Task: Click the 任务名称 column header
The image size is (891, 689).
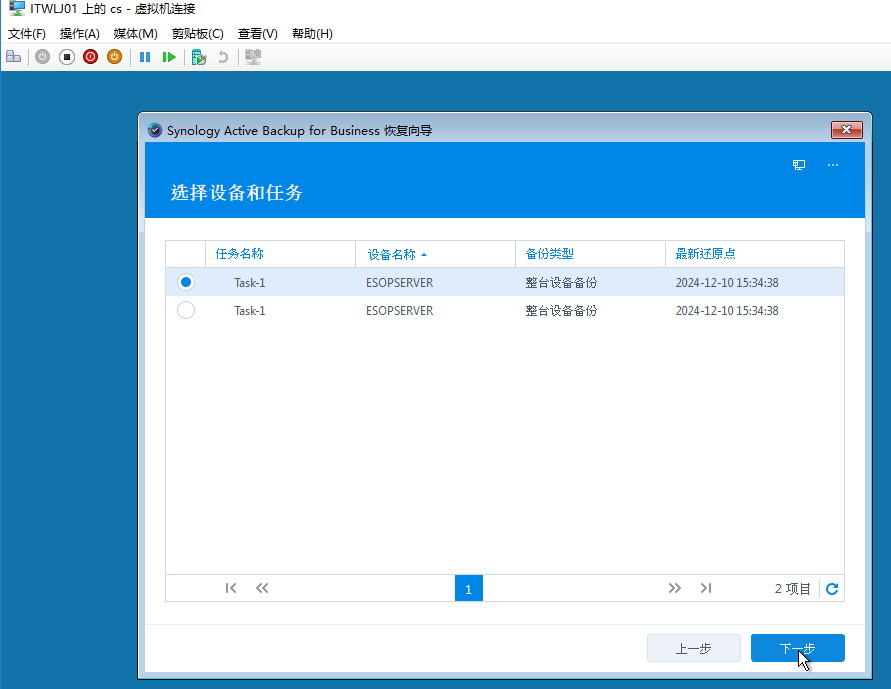Action: (240, 254)
